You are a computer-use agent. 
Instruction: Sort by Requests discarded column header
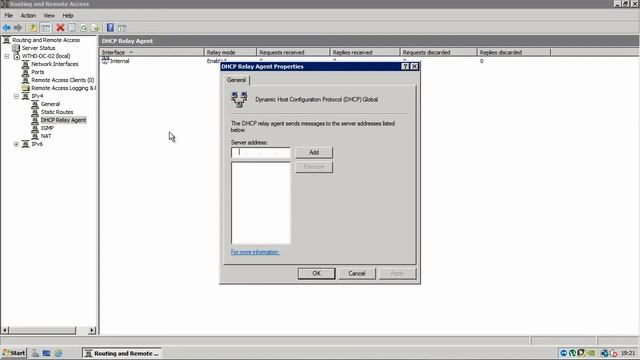pyautogui.click(x=438, y=52)
